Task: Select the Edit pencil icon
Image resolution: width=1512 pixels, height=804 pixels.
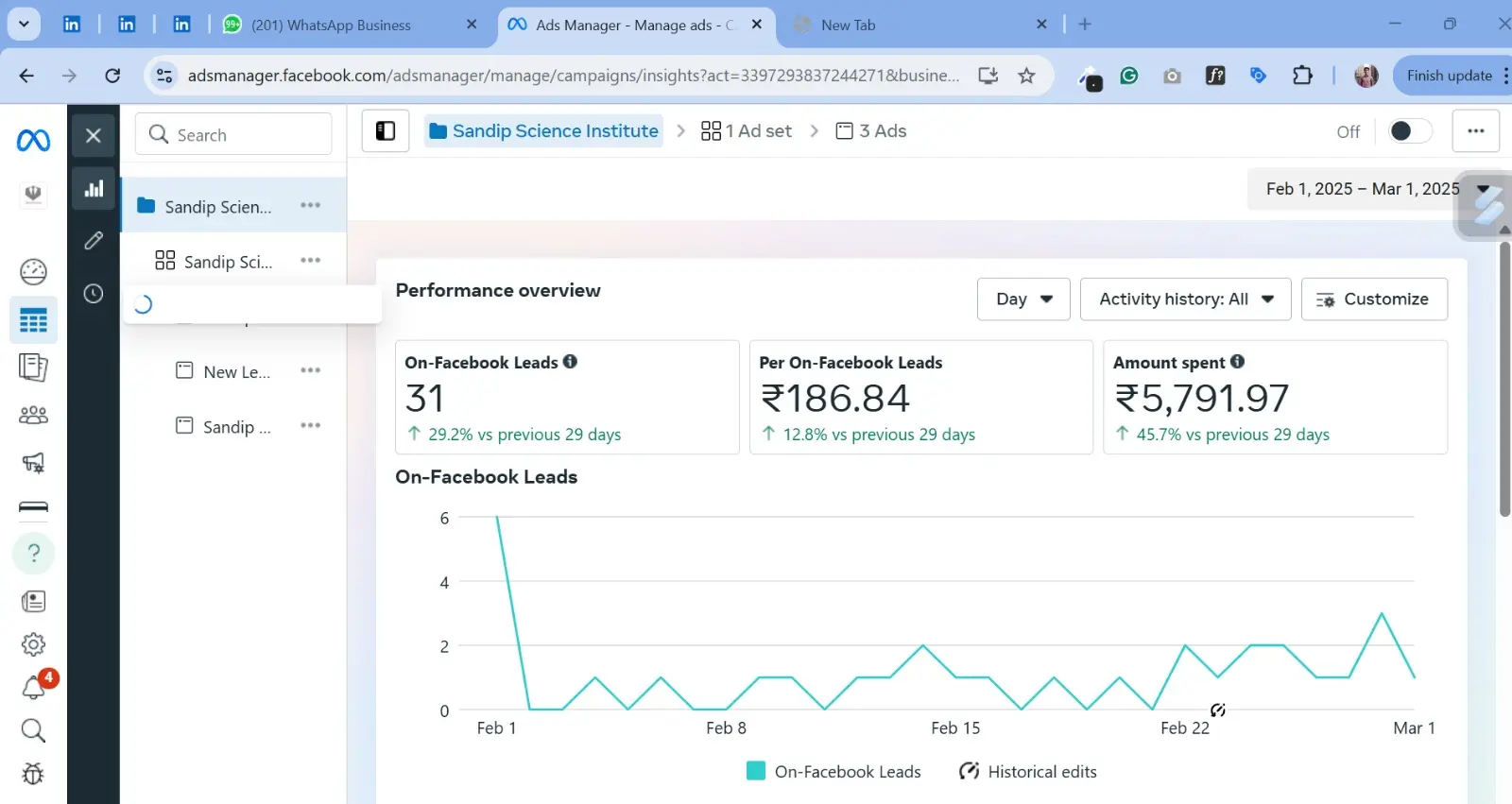Action: coord(94,241)
